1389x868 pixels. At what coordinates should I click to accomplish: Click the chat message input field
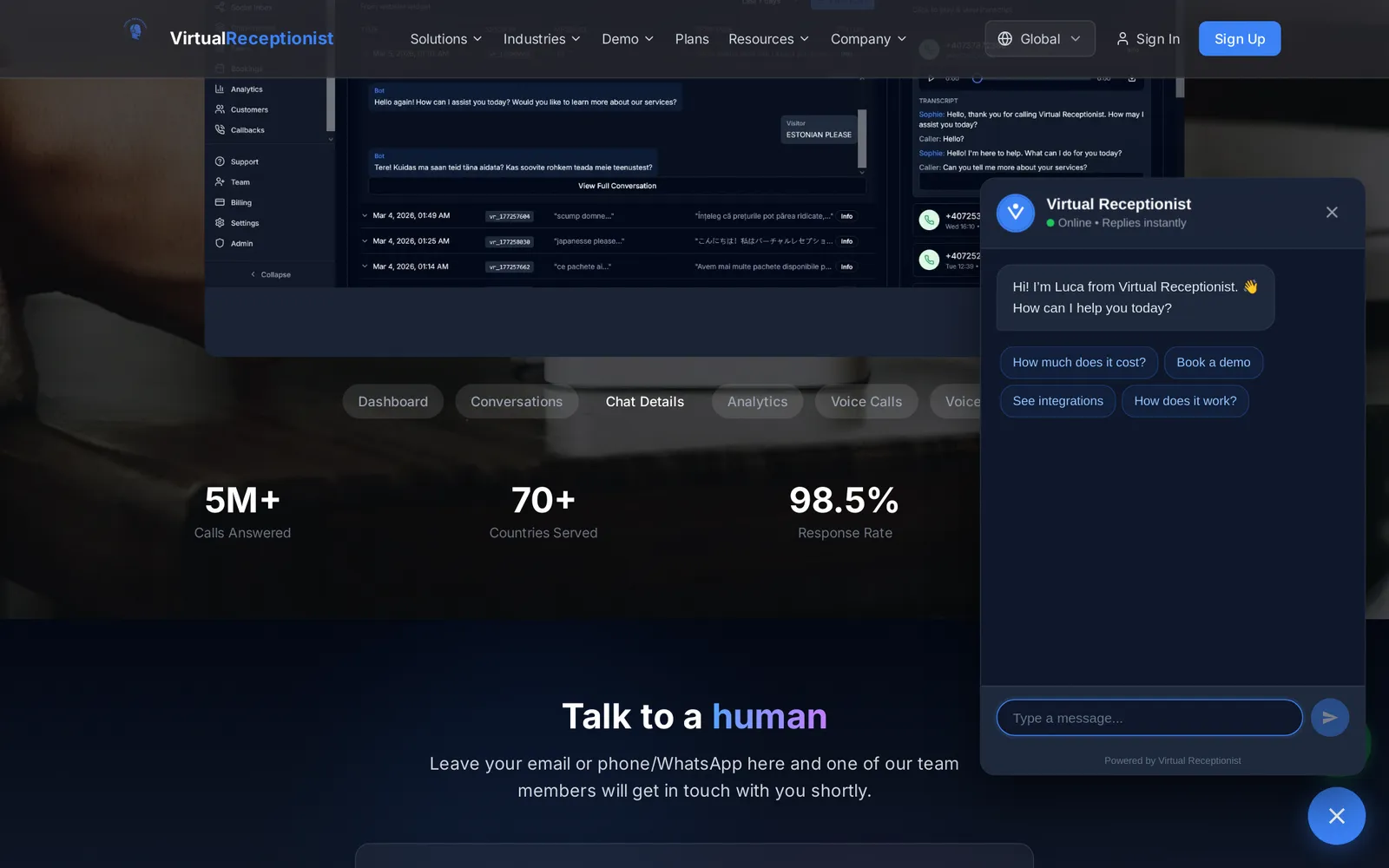click(x=1149, y=718)
